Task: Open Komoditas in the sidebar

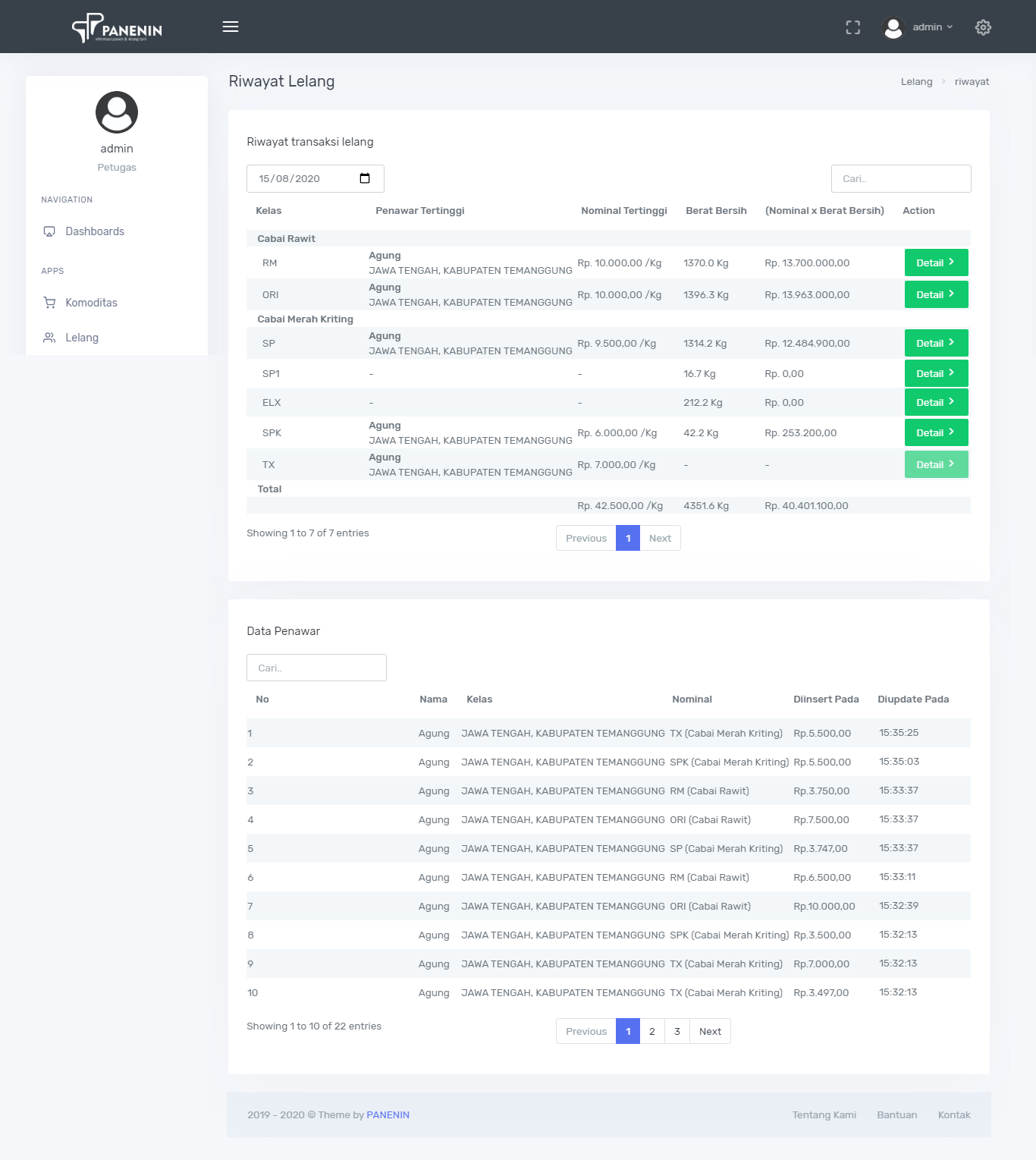Action: [x=91, y=303]
